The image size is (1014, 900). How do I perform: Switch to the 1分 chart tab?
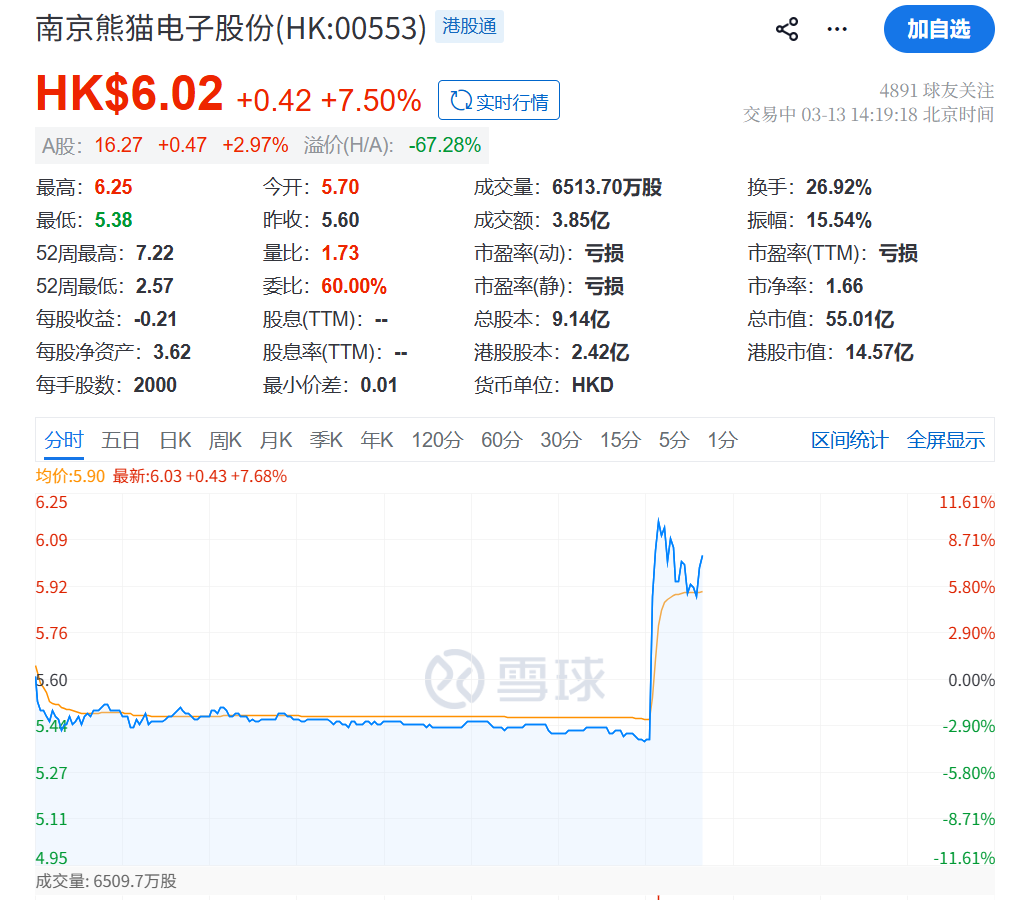722,440
